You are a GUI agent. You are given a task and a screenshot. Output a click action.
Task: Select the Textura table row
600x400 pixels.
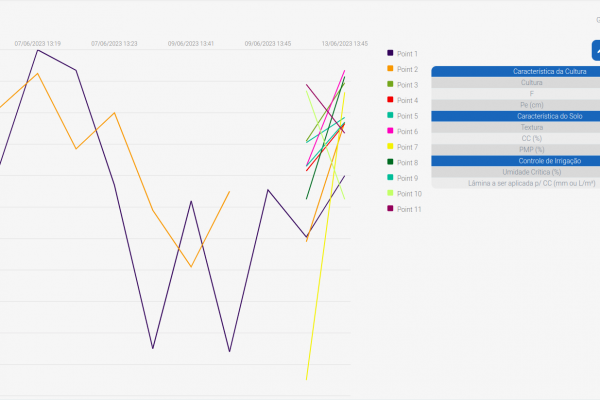tap(515, 127)
